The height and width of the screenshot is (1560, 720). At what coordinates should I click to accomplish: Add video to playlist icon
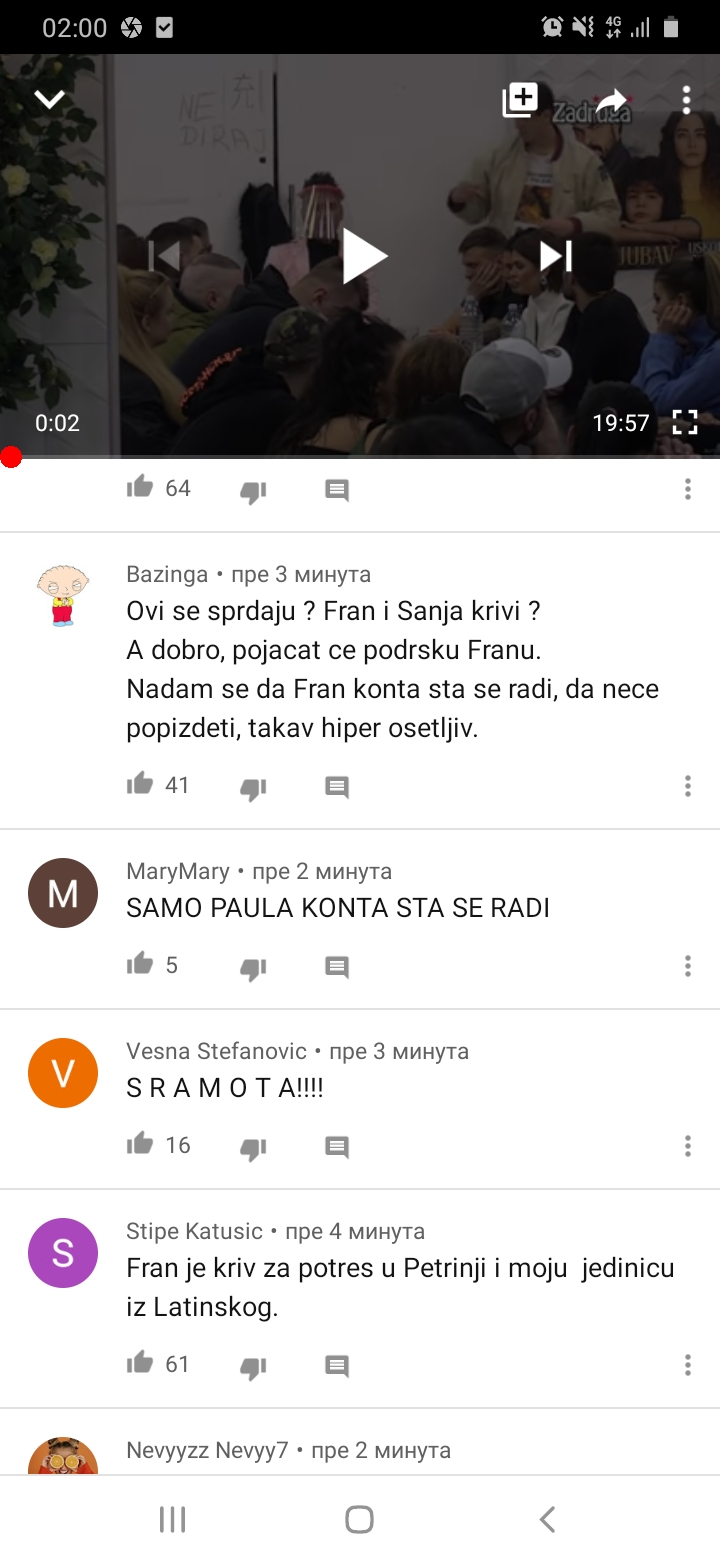[x=520, y=100]
